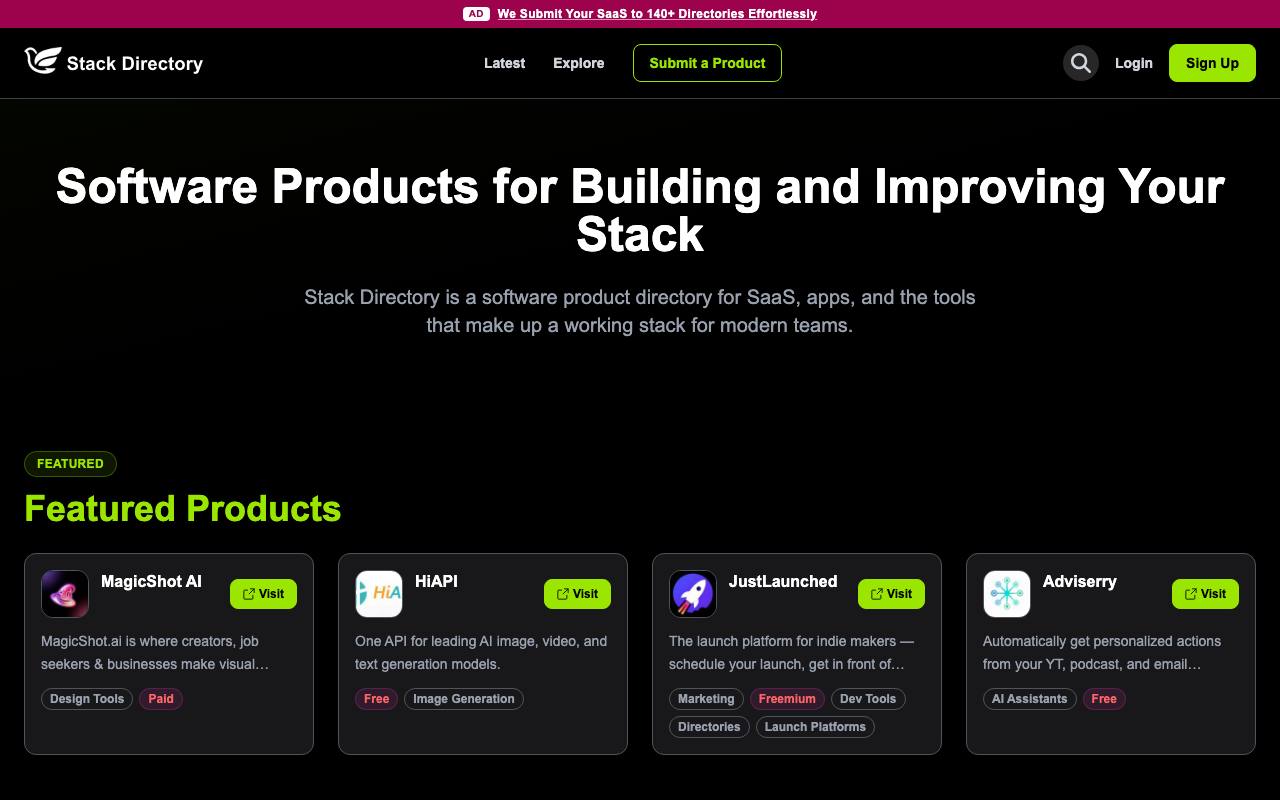
Task: Select the Design Tools tag
Action: click(x=87, y=699)
